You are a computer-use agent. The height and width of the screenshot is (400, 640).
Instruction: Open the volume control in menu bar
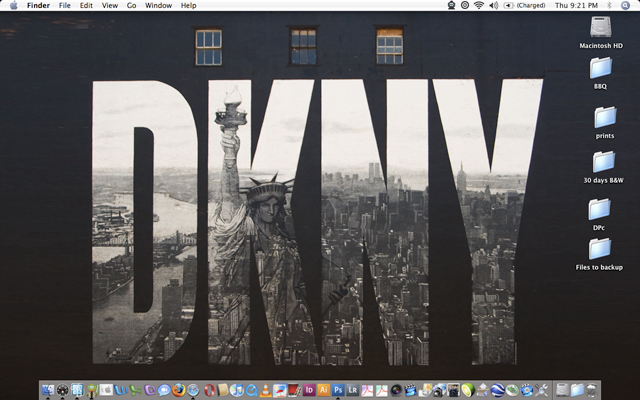tap(493, 5)
